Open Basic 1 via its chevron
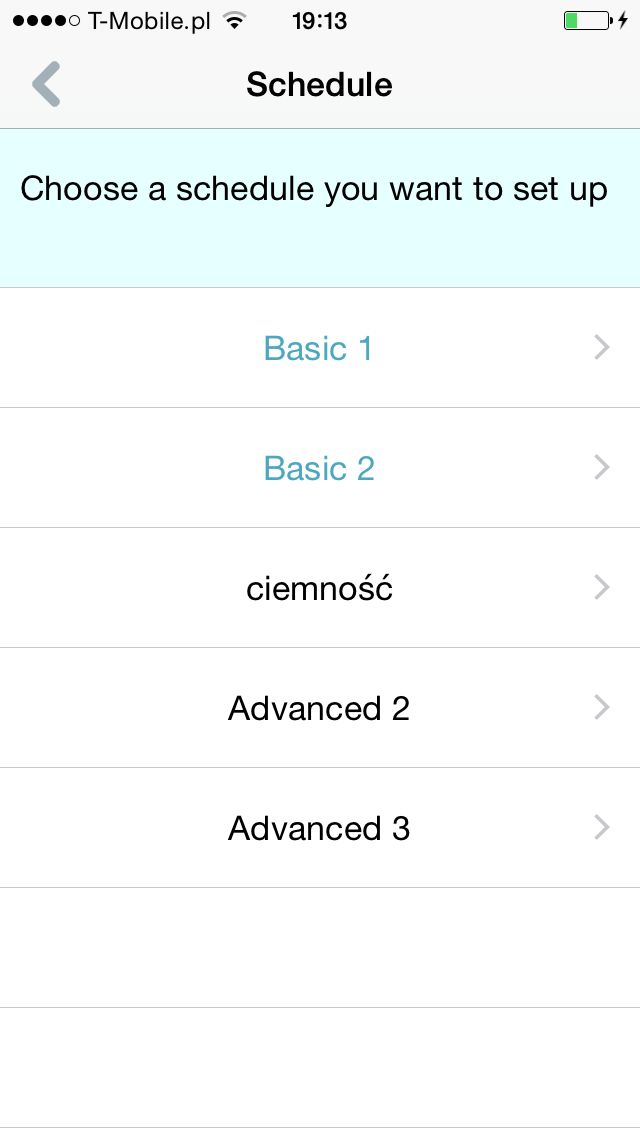The width and height of the screenshot is (640, 1136). pos(602,348)
